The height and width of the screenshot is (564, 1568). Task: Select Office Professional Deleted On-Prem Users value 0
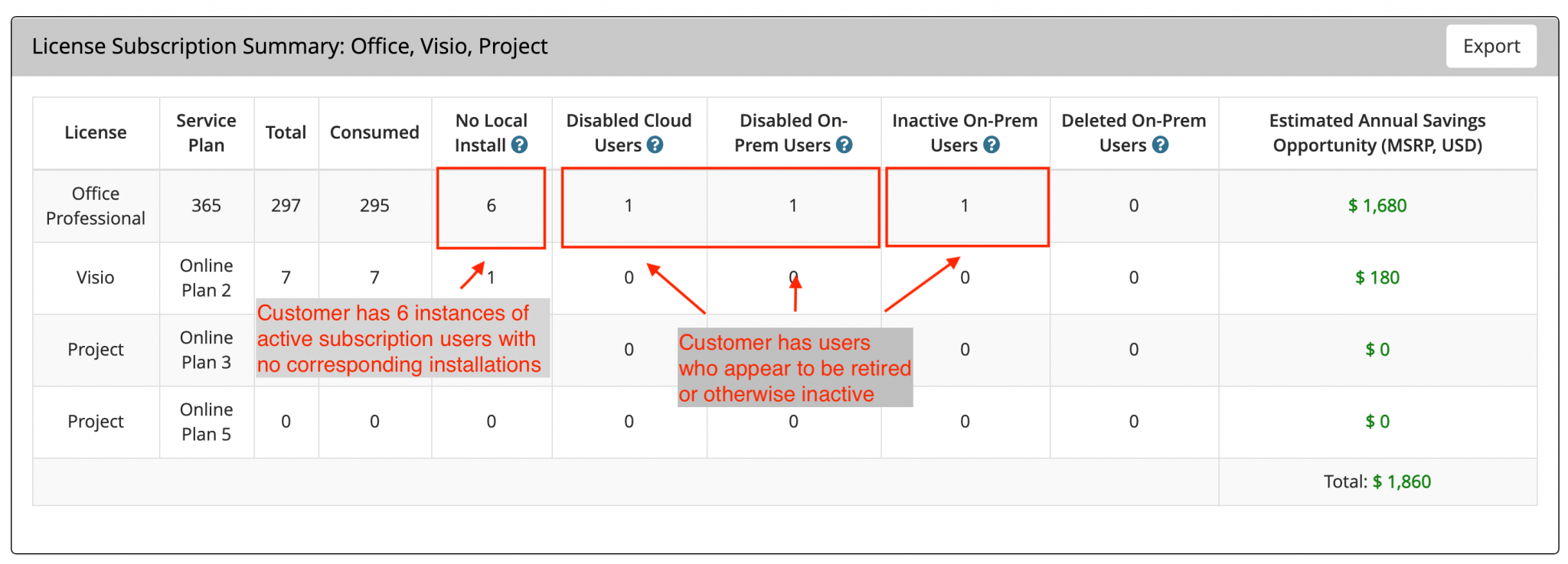tap(1134, 205)
